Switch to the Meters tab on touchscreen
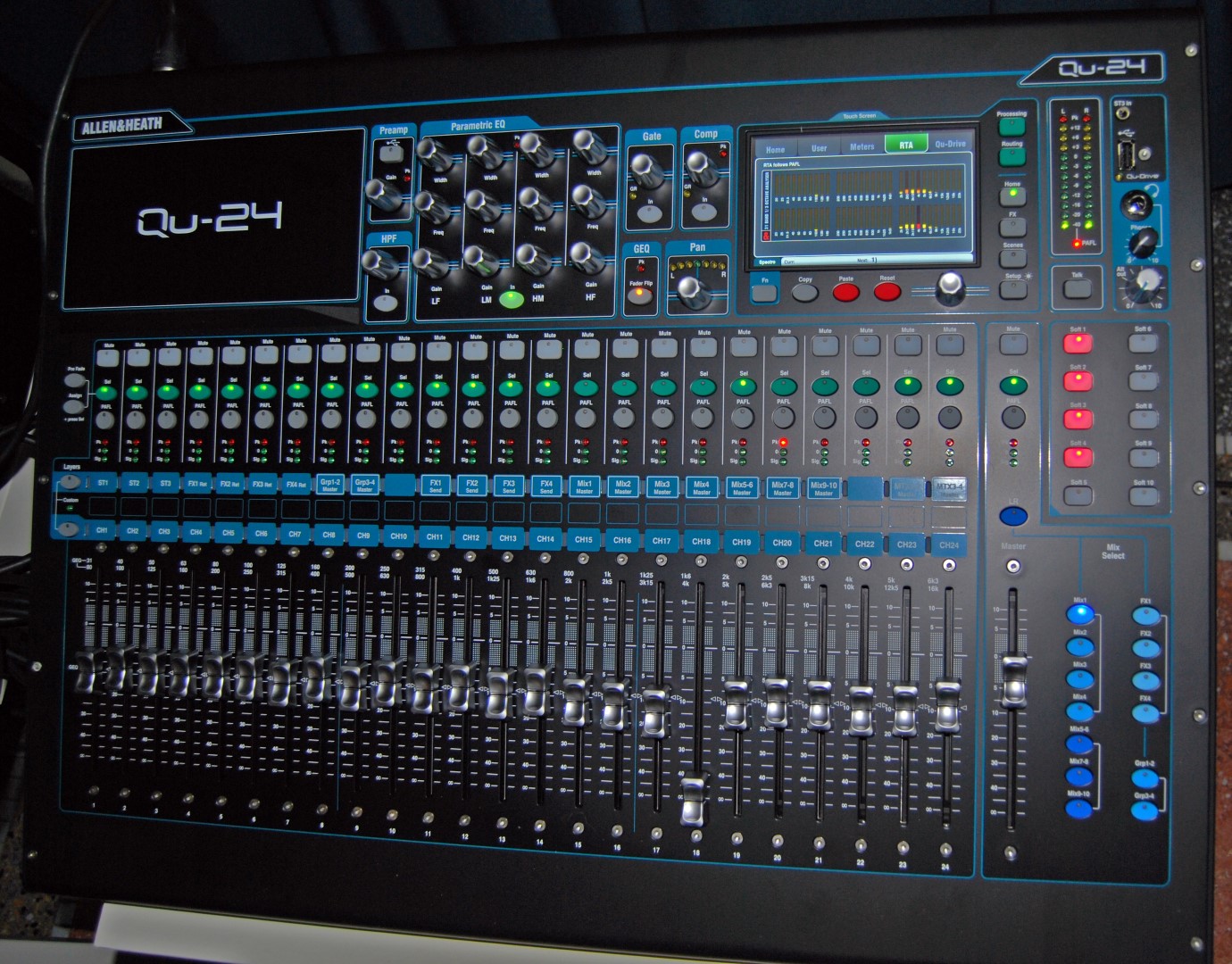This screenshot has width=1232, height=964. (x=862, y=146)
